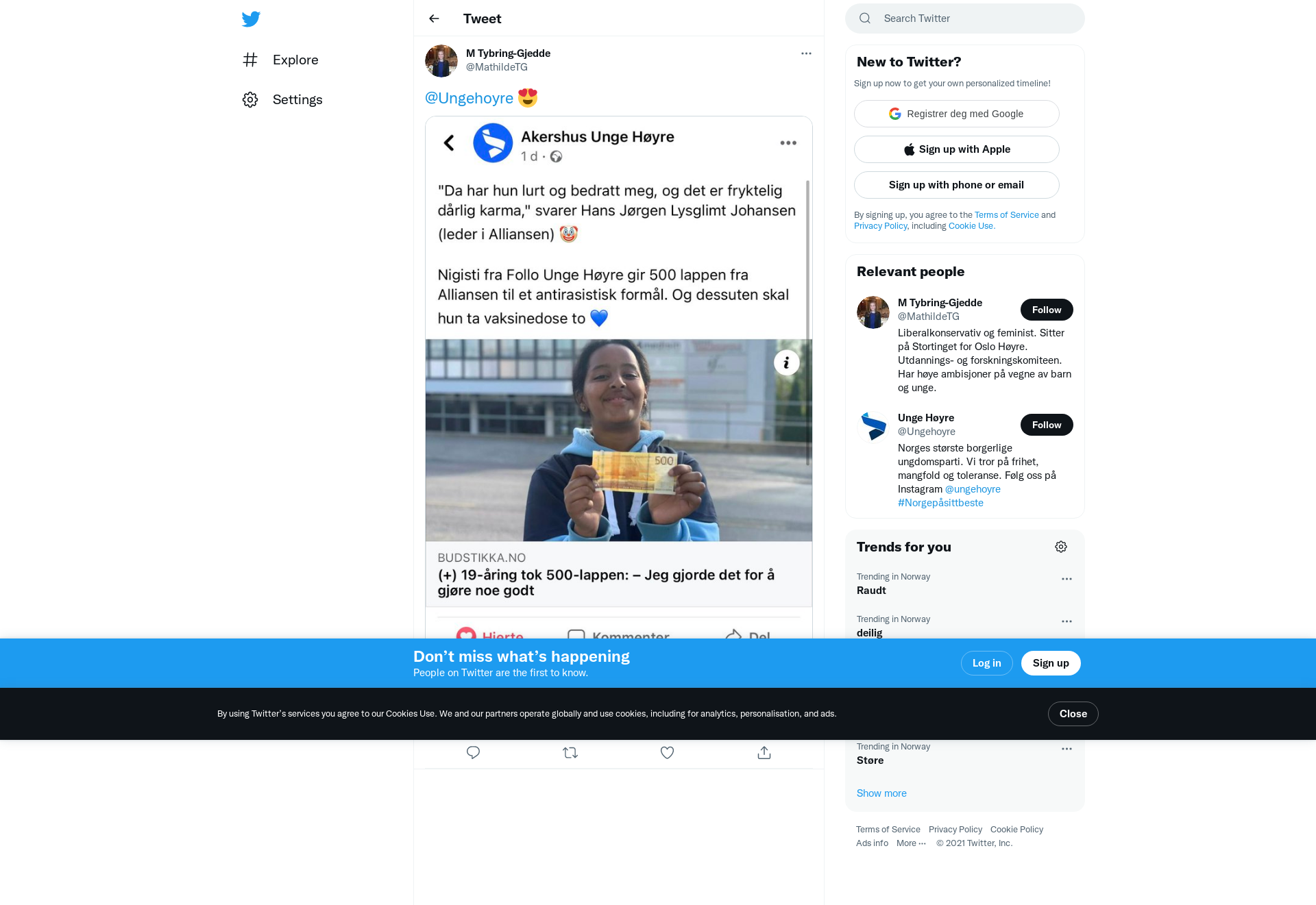The width and height of the screenshot is (1316, 905).
Task: Click the reply speech bubble icon
Action: (x=473, y=753)
